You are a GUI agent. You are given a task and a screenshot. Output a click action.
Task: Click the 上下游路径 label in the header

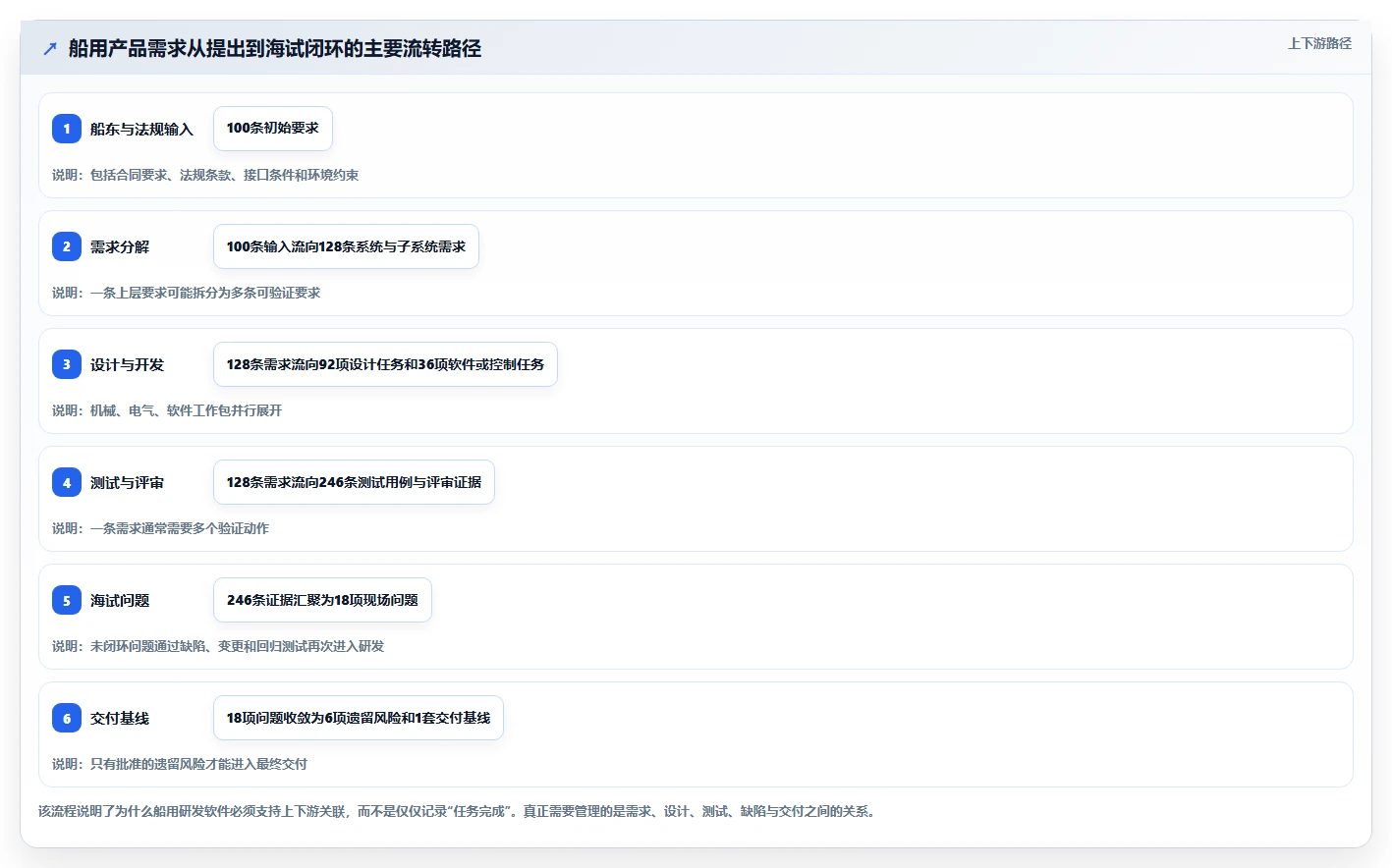(1319, 43)
